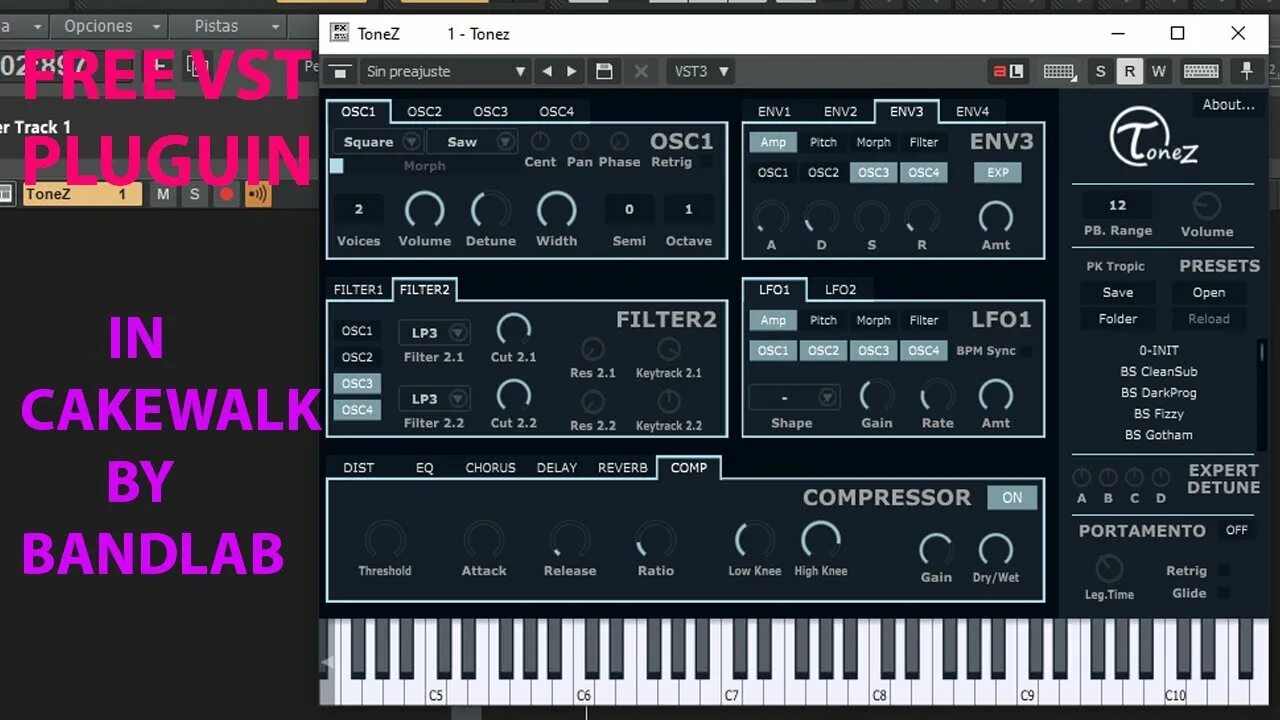Select the previous preset arrow in toolbar
1280x720 pixels.
click(x=546, y=71)
